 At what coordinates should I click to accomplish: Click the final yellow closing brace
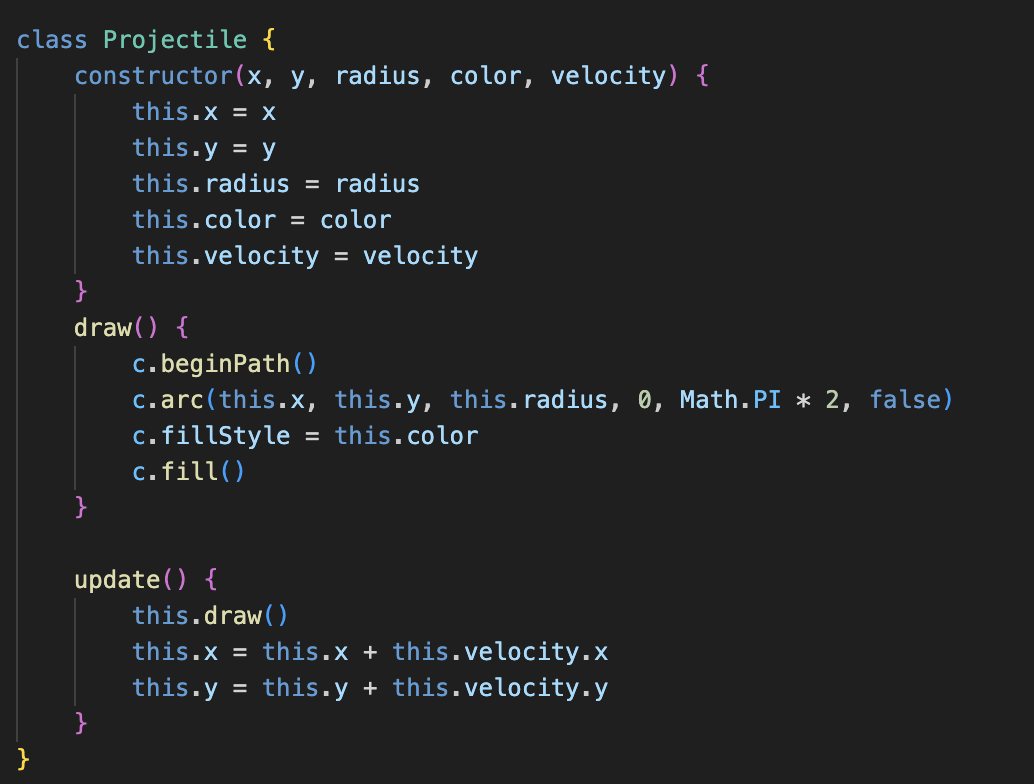point(24,759)
